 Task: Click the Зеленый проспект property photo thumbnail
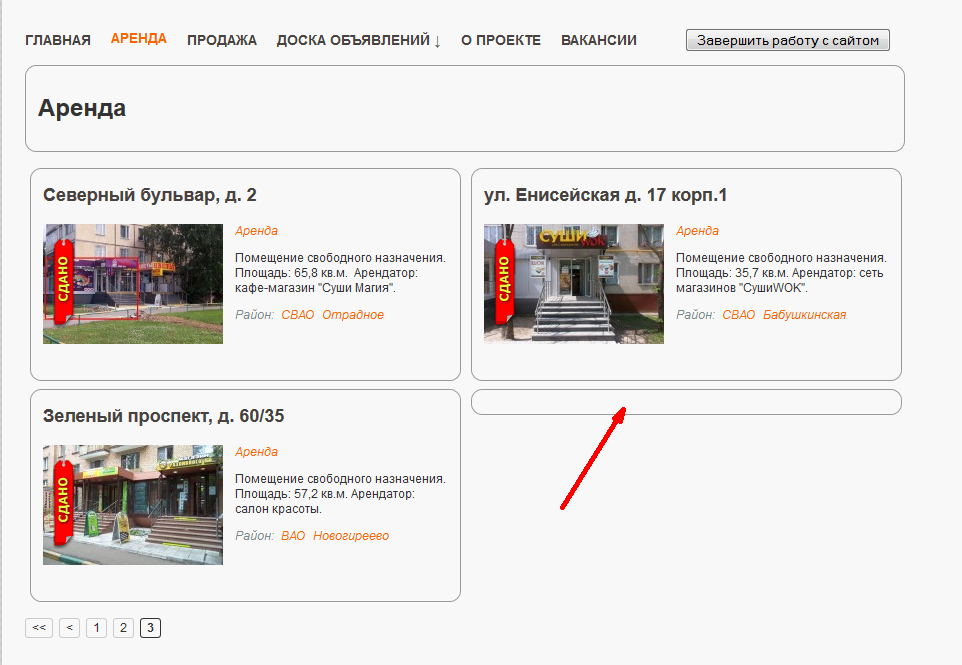click(x=133, y=505)
